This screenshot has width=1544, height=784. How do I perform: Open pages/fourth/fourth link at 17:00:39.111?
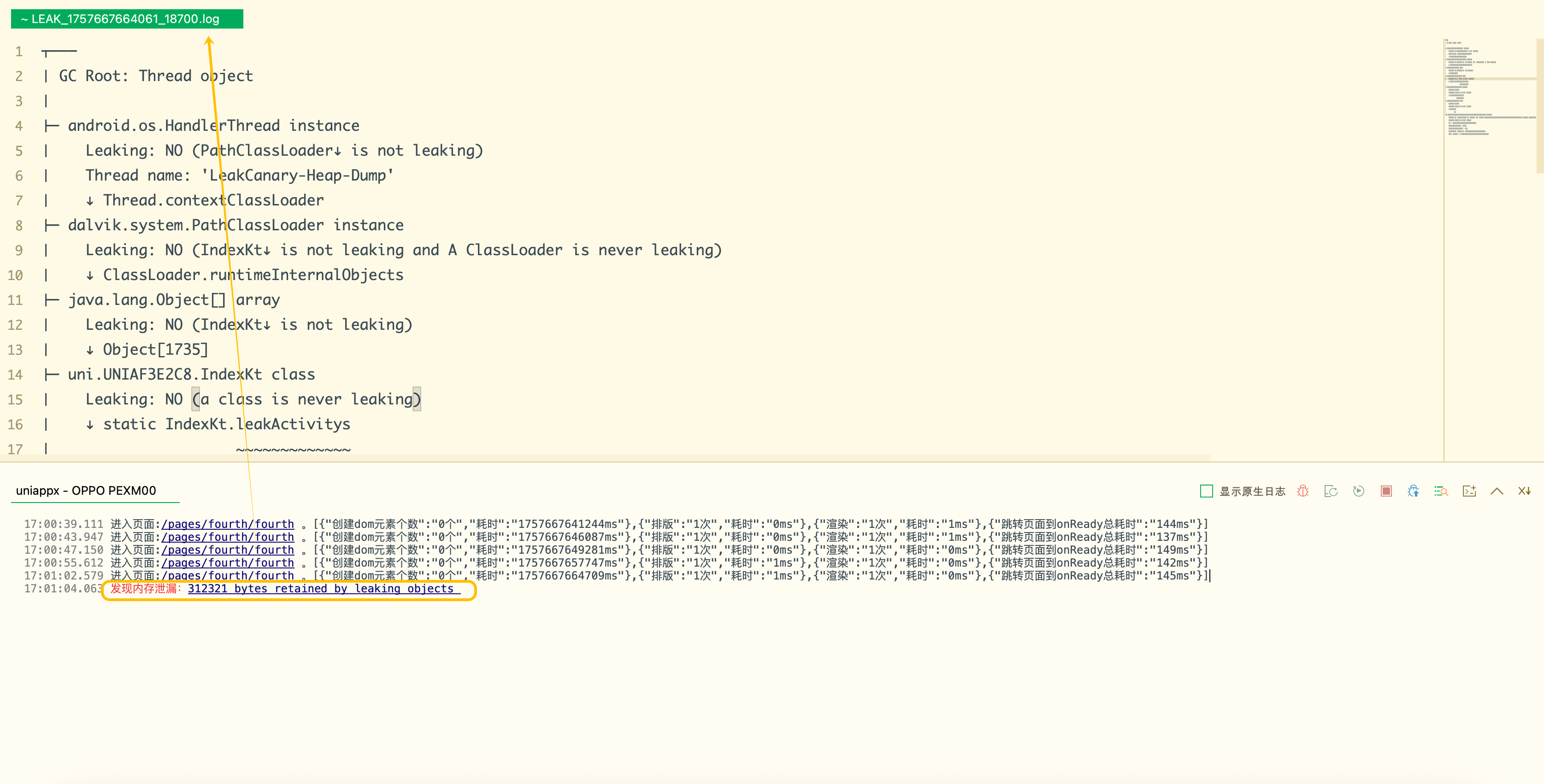pyautogui.click(x=228, y=524)
